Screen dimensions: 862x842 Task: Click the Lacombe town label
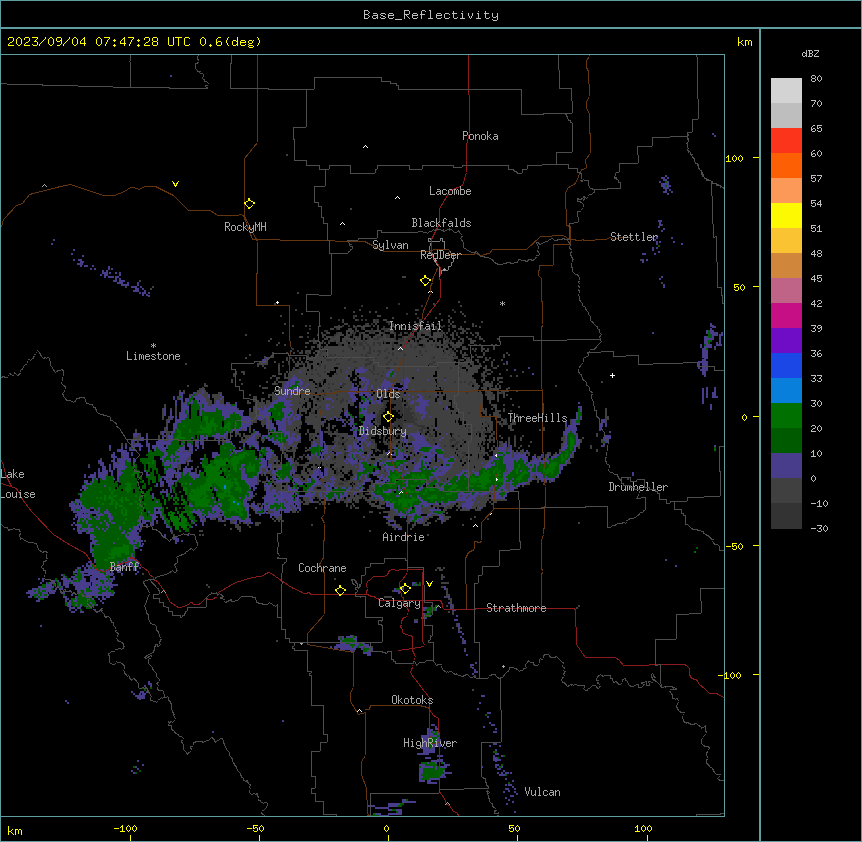pyautogui.click(x=450, y=191)
